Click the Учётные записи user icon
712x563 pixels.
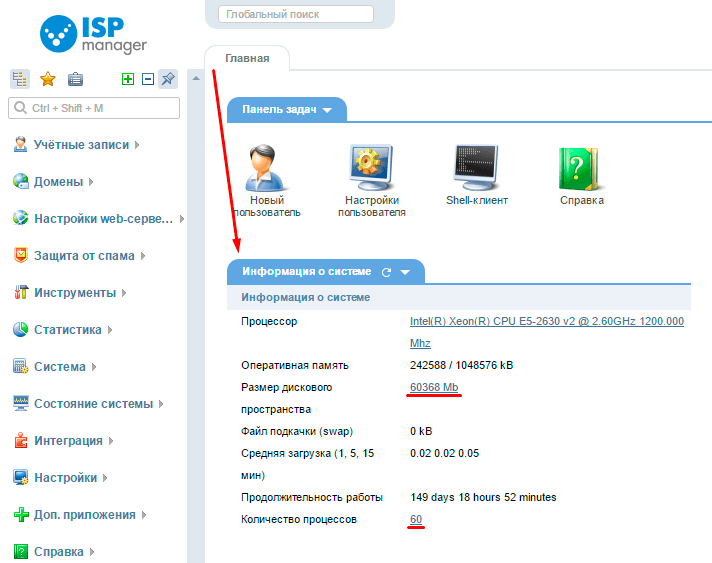20,144
